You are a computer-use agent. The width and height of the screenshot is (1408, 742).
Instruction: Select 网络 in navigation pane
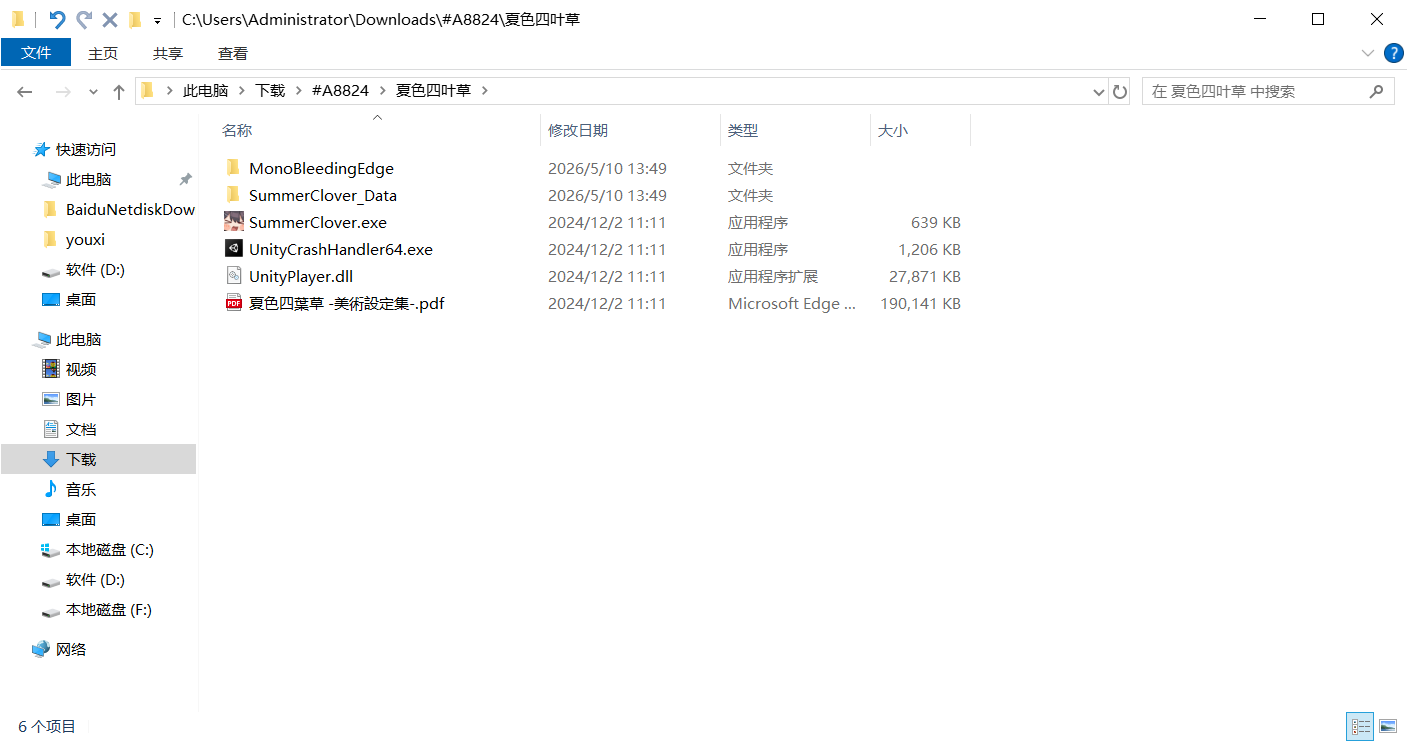click(71, 650)
